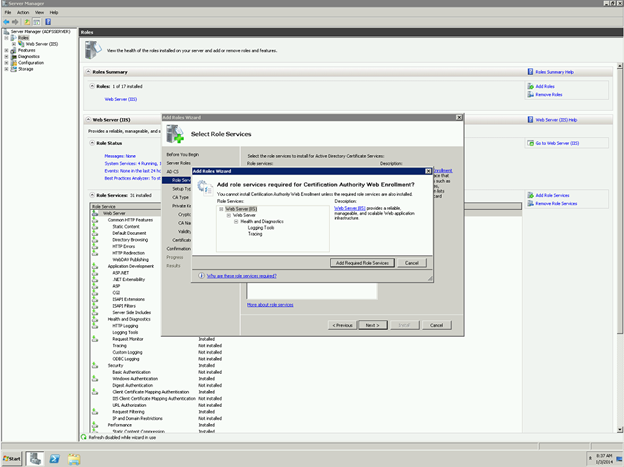
Task: Click the scroll-down arrow of main pane
Action: (620, 429)
